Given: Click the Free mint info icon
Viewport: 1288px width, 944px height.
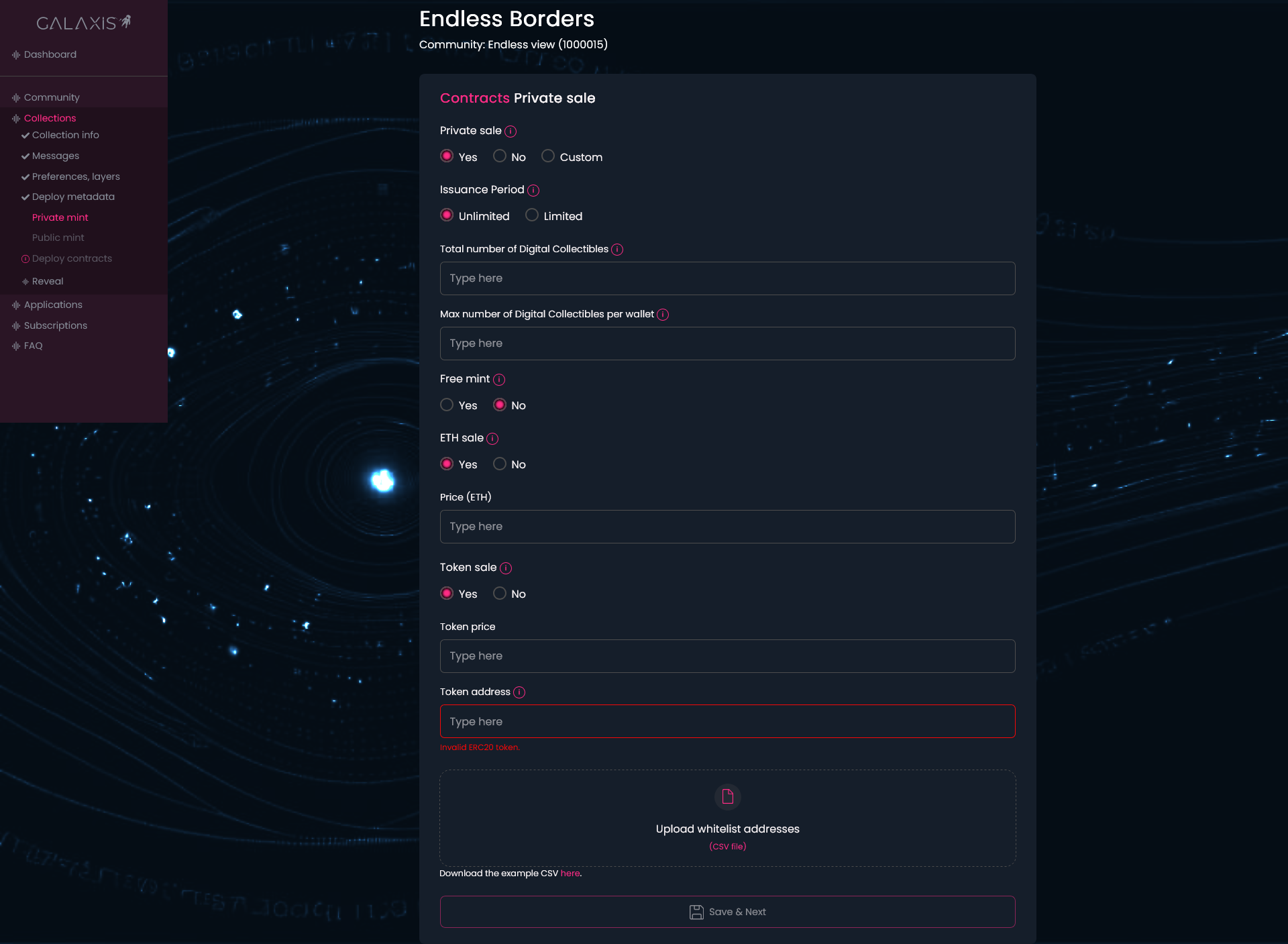Looking at the screenshot, I should [x=499, y=380].
